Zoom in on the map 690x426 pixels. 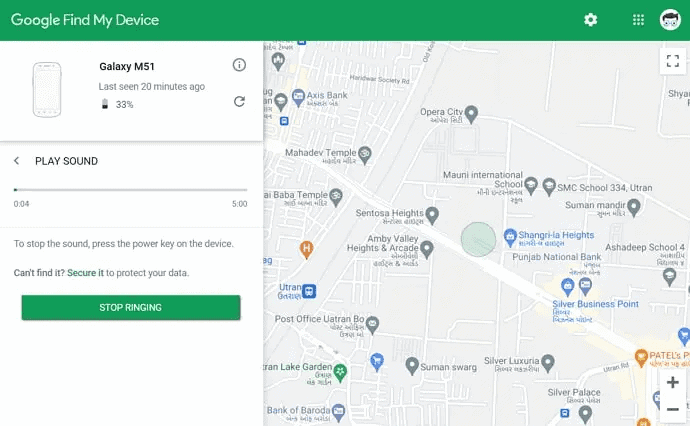[672, 382]
